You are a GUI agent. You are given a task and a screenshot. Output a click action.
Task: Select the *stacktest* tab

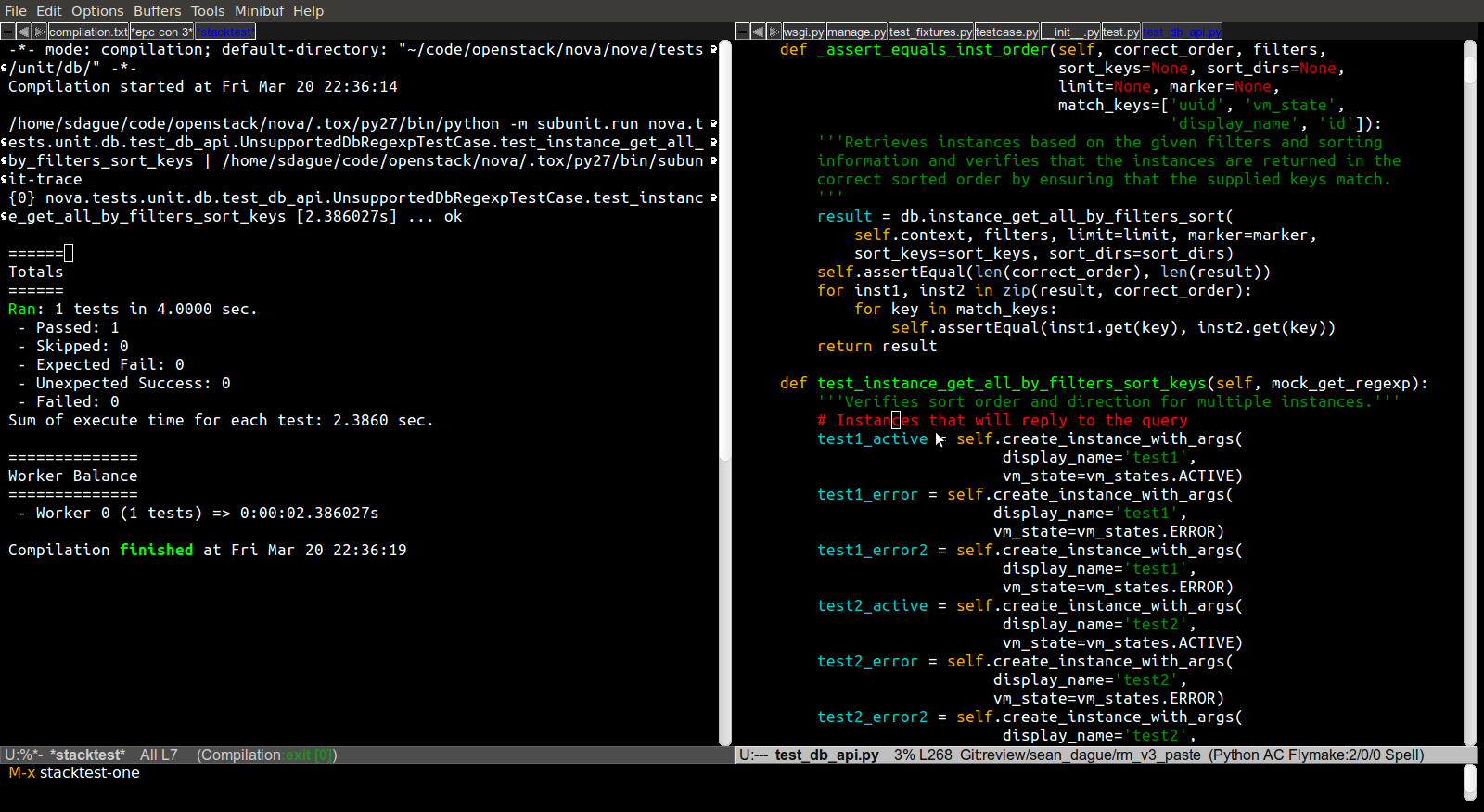(225, 32)
